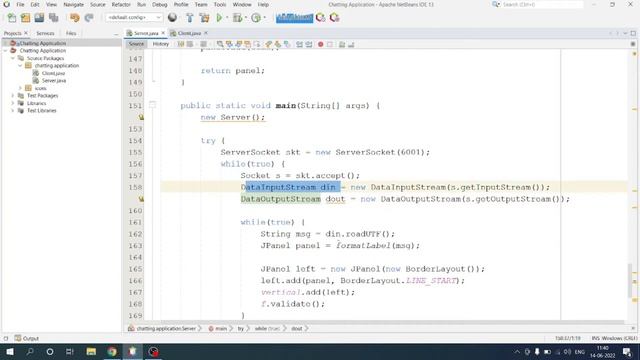640x360 pixels.
Task: Open Client.java in the project tree
Action: (53, 73)
